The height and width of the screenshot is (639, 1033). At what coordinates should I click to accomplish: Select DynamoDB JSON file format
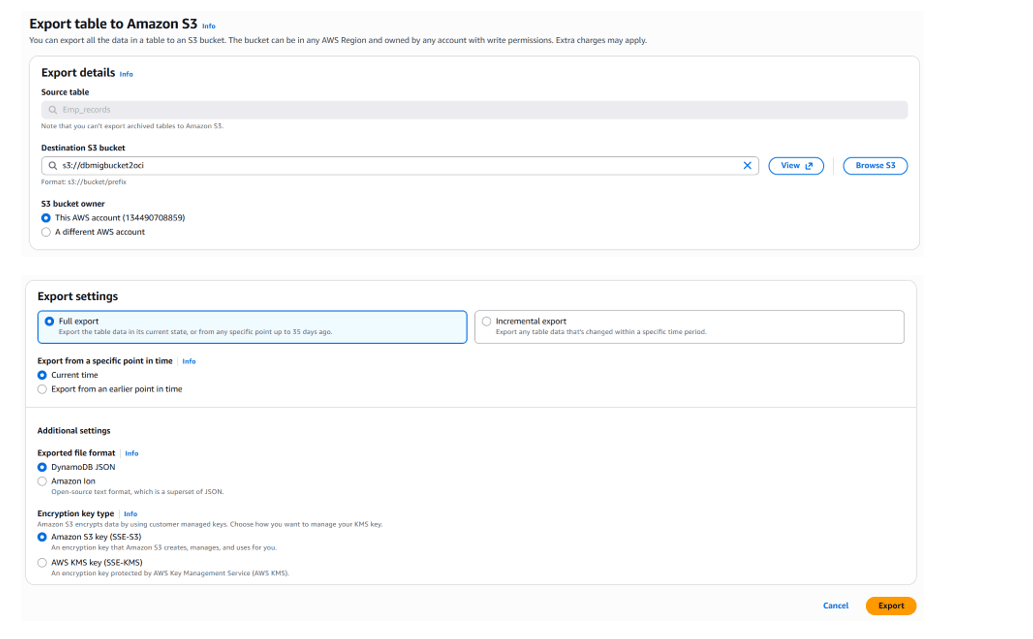click(x=42, y=468)
